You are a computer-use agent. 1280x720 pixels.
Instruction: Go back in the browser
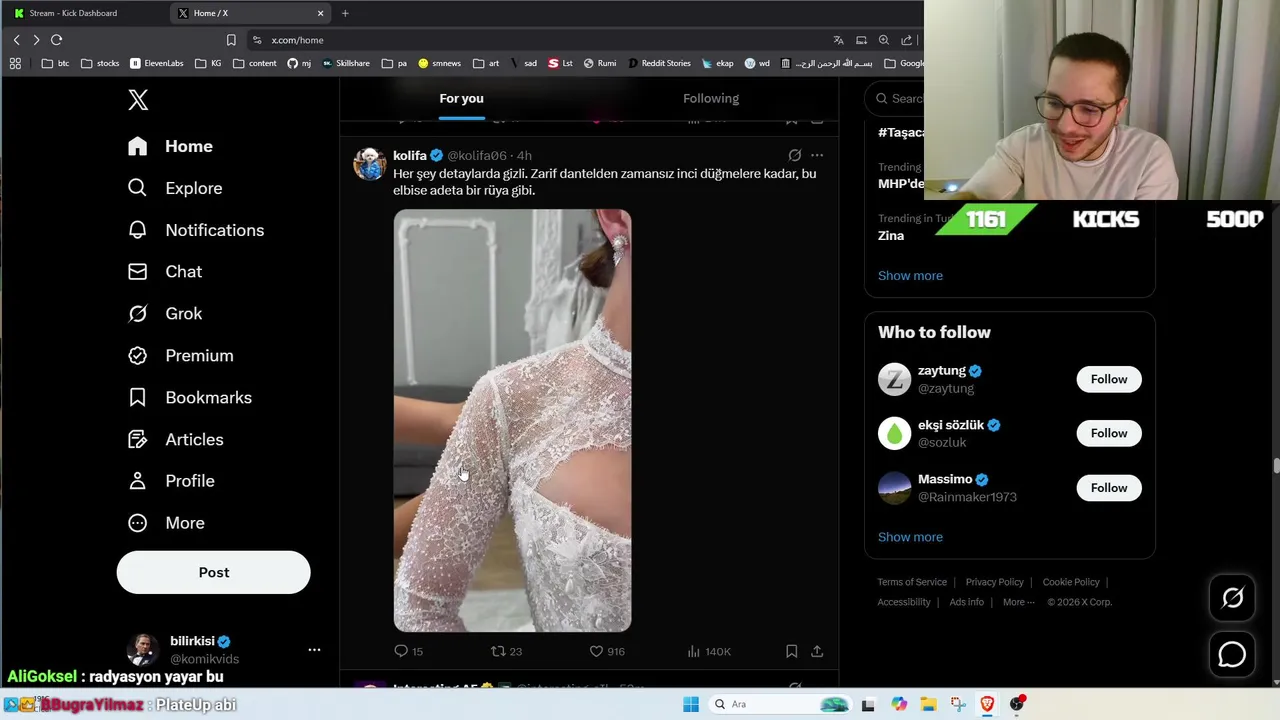coord(16,40)
